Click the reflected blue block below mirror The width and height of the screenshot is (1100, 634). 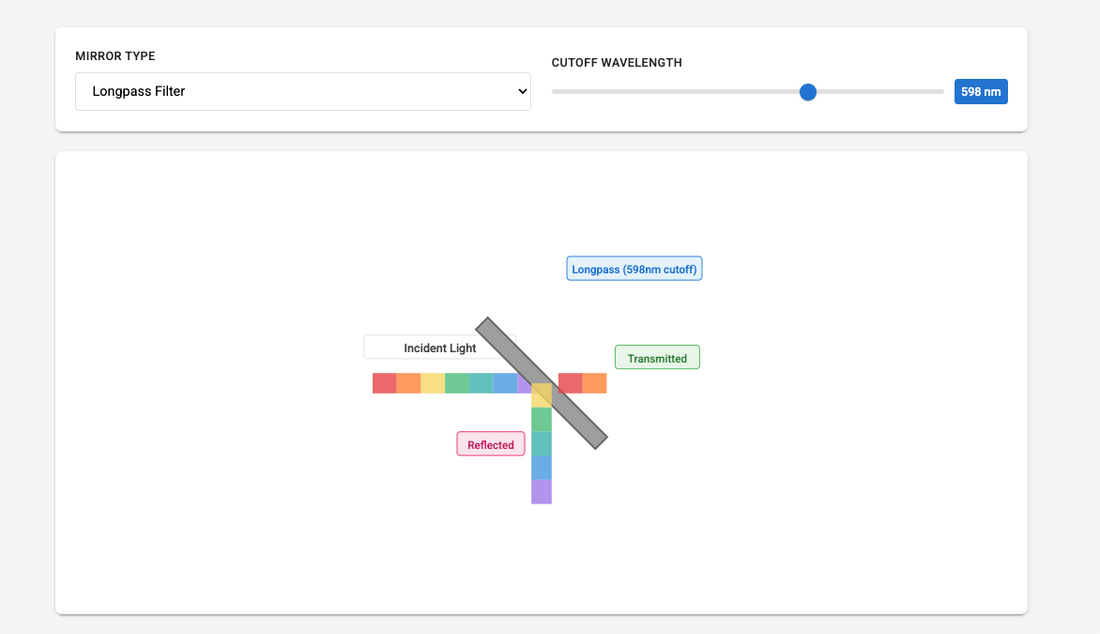[x=542, y=468]
